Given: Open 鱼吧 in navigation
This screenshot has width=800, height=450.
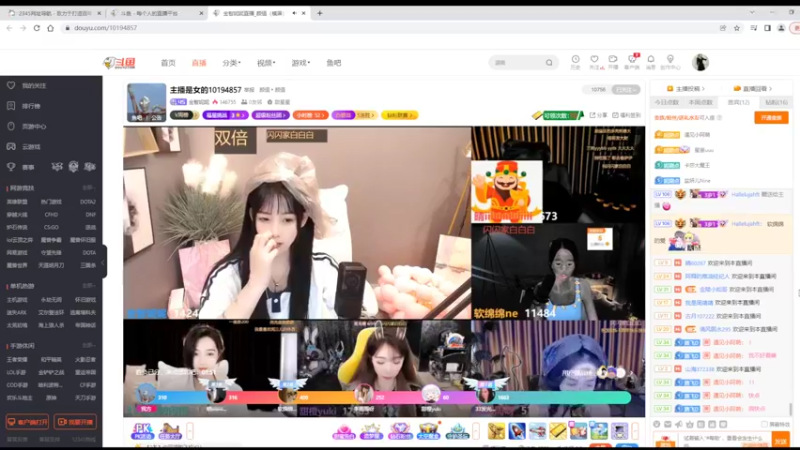Looking at the screenshot, I should click(x=334, y=63).
